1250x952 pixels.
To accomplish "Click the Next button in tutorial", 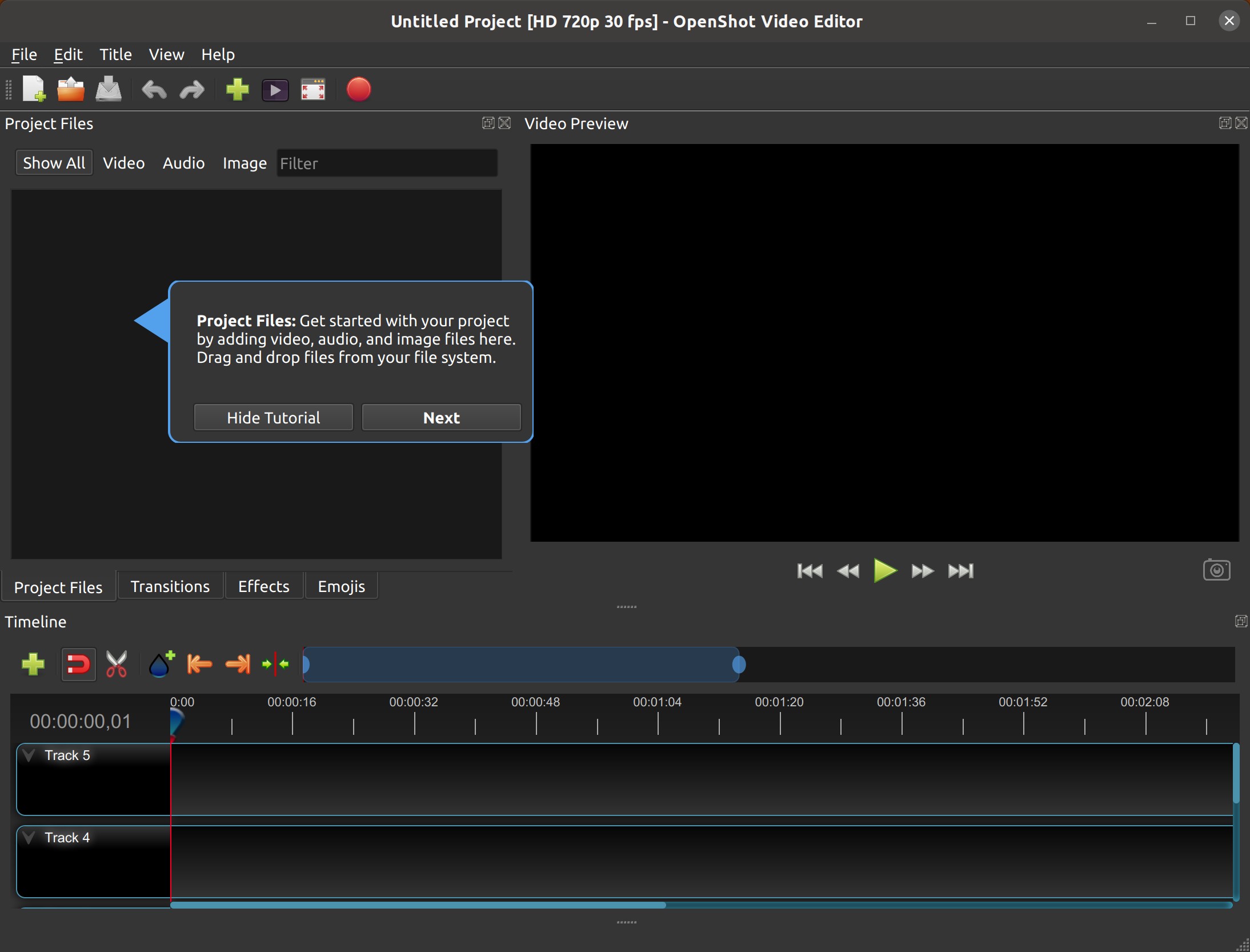I will (x=440, y=418).
